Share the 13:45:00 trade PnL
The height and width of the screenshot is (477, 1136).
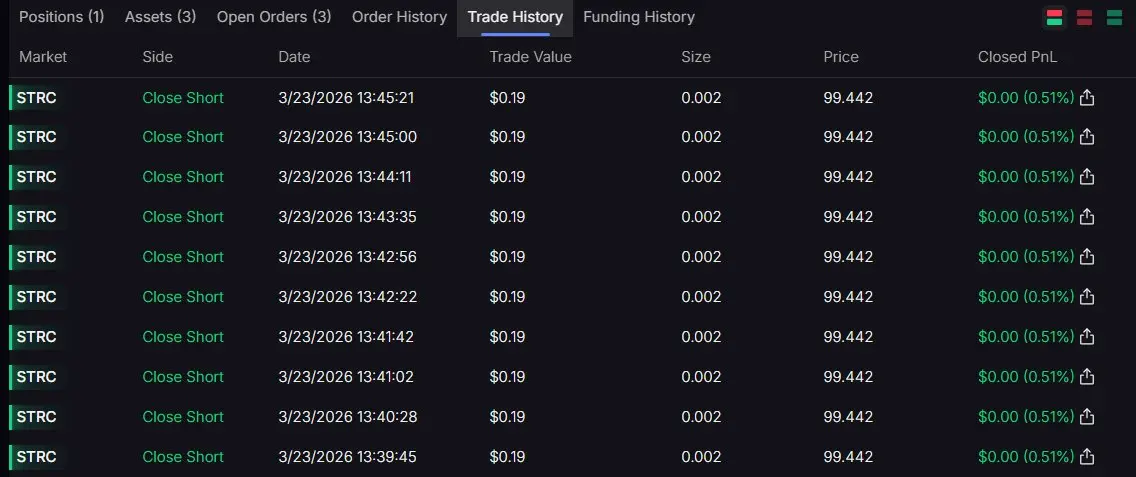pyautogui.click(x=1087, y=137)
